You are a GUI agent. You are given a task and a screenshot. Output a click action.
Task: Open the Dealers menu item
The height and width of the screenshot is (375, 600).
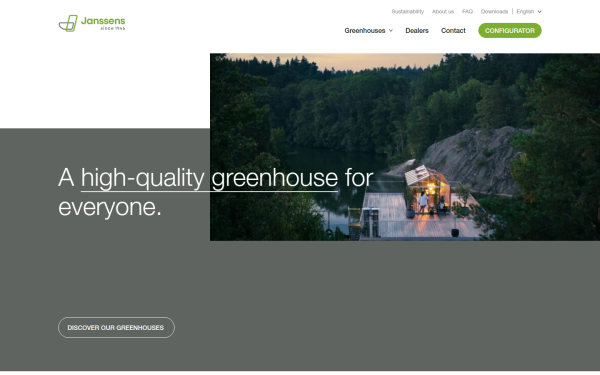pyautogui.click(x=417, y=31)
